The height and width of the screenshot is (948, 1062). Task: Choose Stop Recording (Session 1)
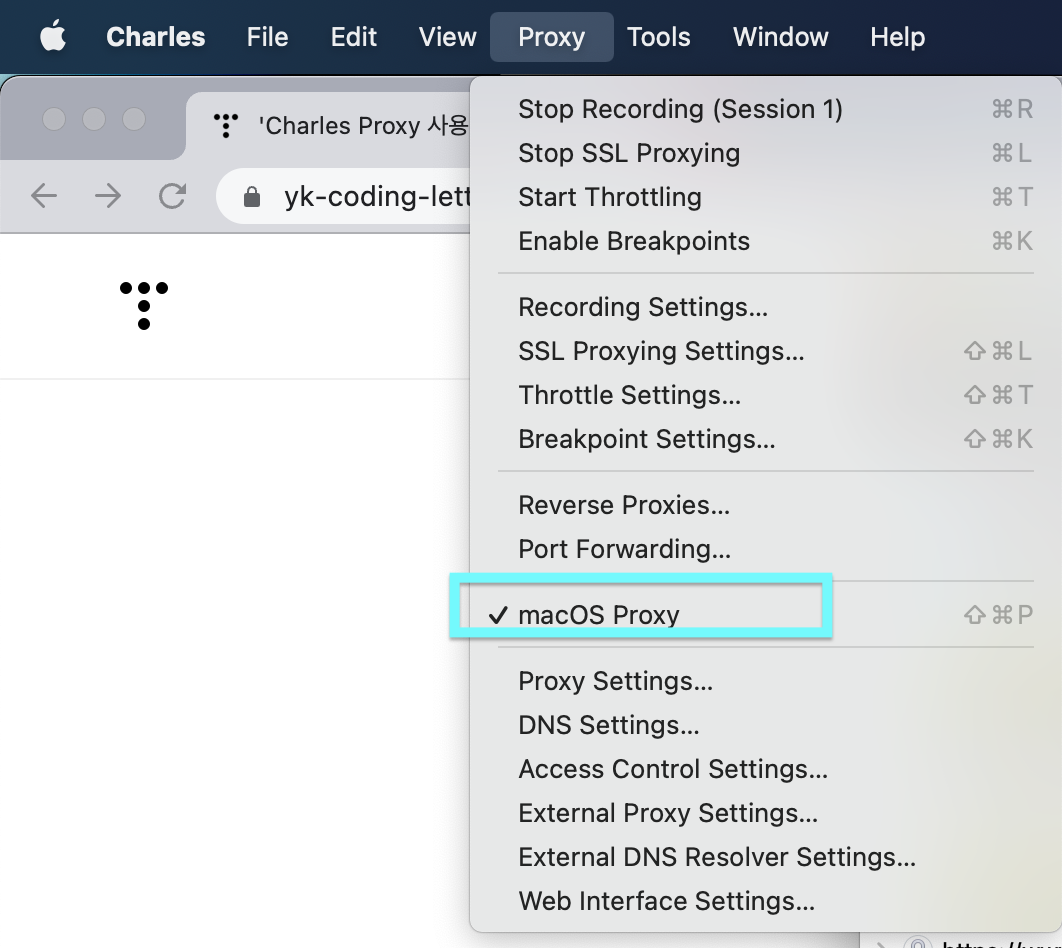tap(765, 109)
